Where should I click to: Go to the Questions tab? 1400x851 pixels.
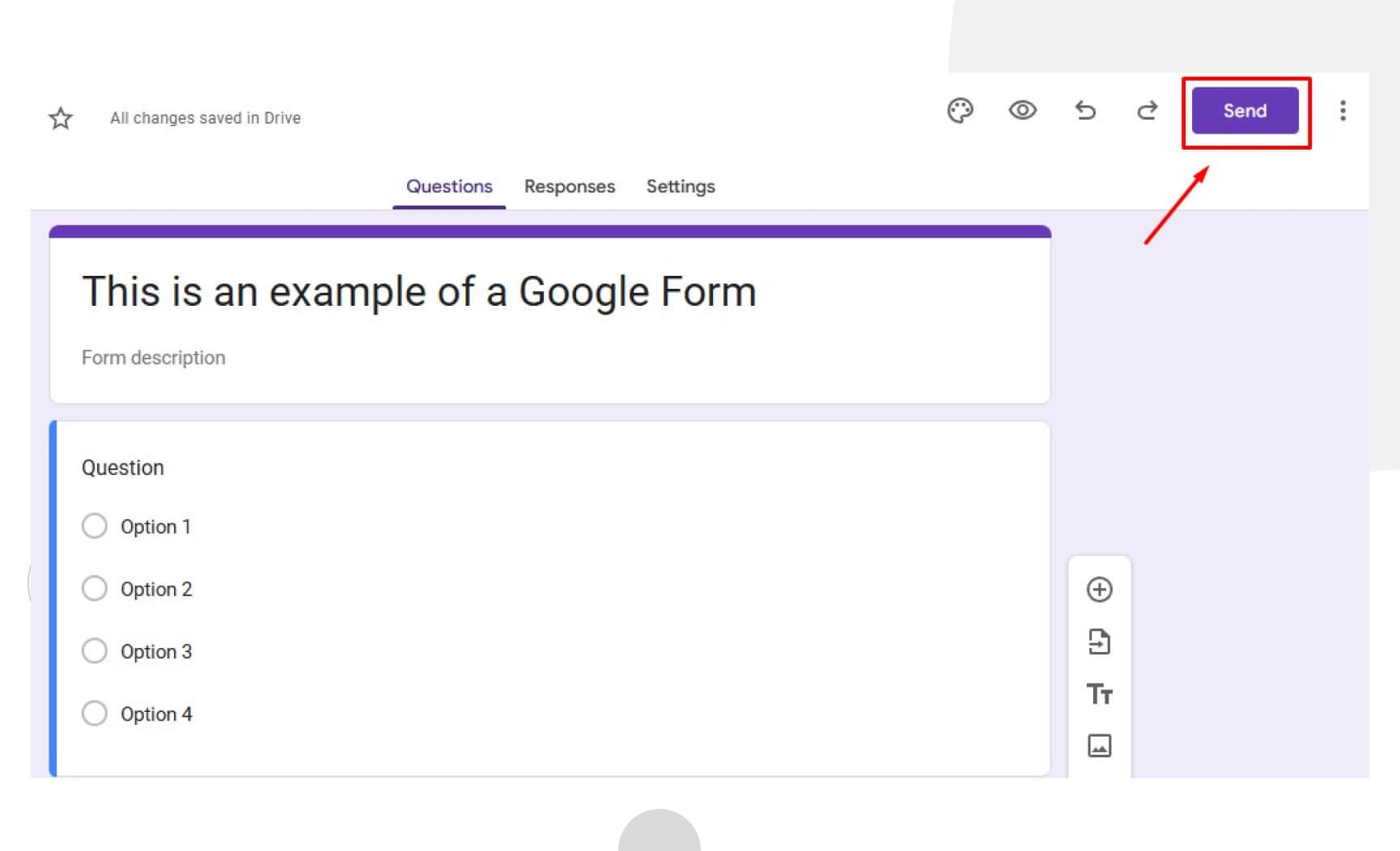click(x=449, y=187)
